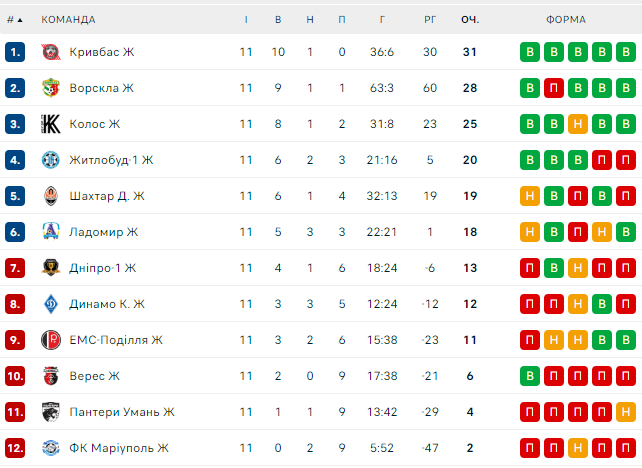The height and width of the screenshot is (468, 642).
Task: Click the rank 1 position badge
Action: (15, 52)
